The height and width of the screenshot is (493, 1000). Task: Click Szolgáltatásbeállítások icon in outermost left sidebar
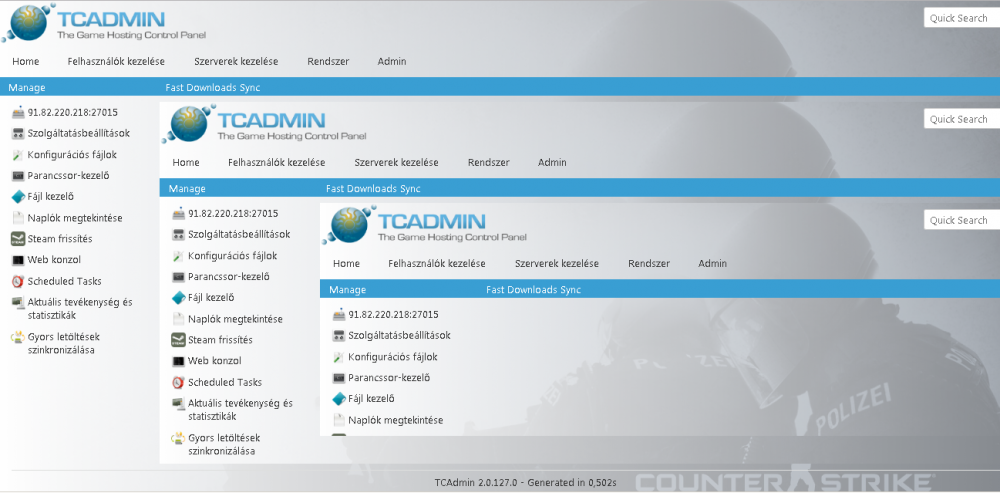18,133
